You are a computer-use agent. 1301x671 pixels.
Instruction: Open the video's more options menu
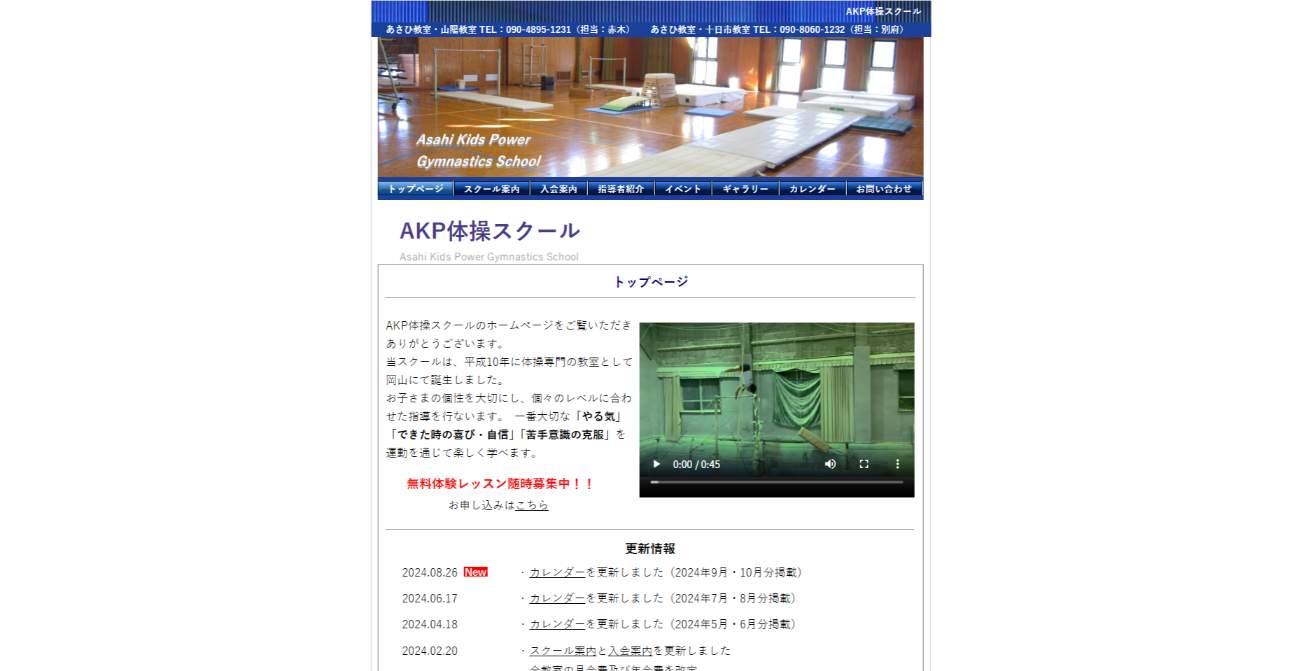point(897,464)
